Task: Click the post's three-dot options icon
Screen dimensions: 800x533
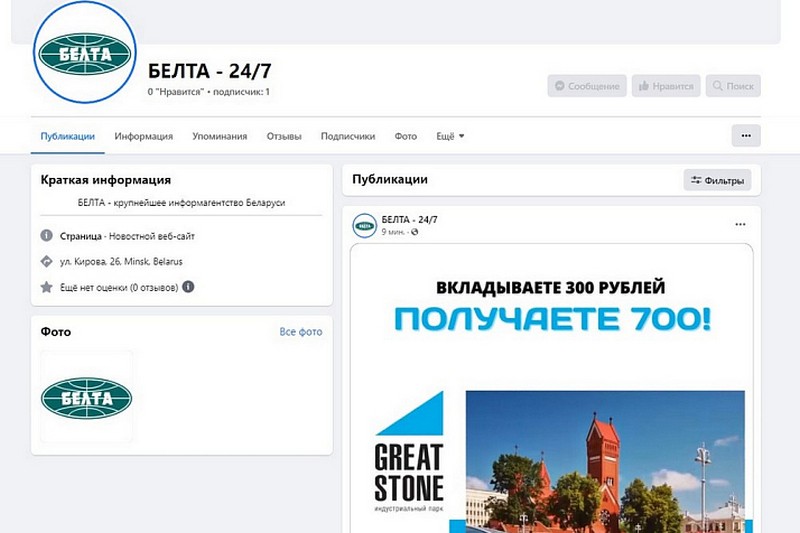Action: coord(740,224)
